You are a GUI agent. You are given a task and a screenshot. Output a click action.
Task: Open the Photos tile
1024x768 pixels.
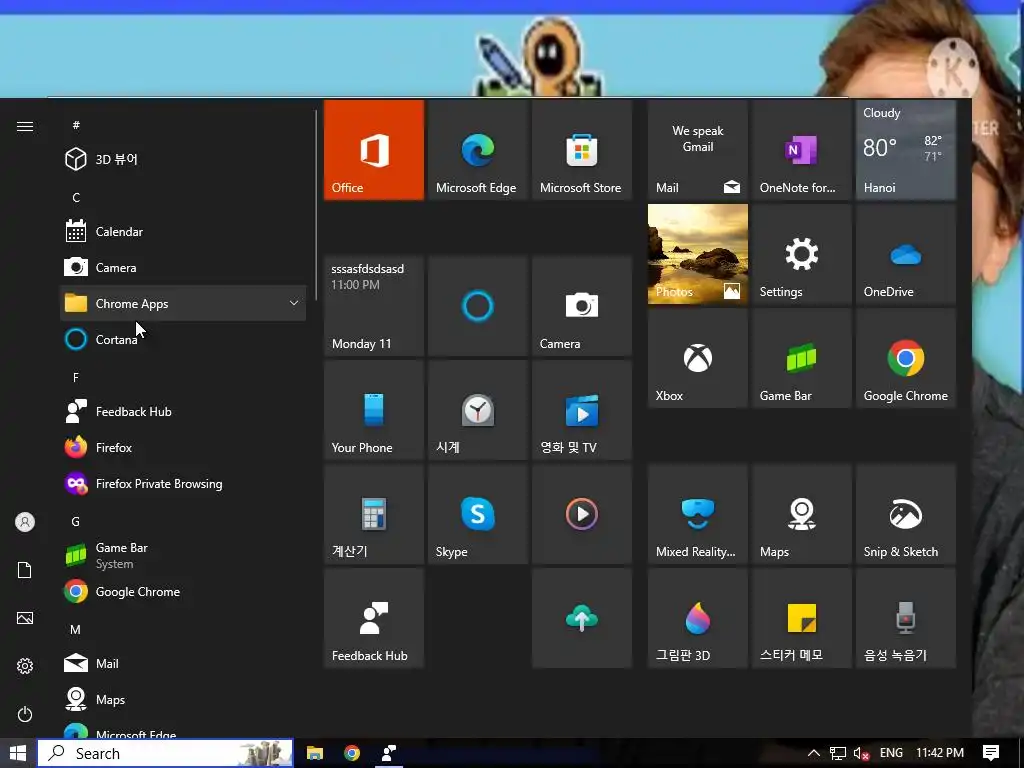pyautogui.click(x=697, y=254)
